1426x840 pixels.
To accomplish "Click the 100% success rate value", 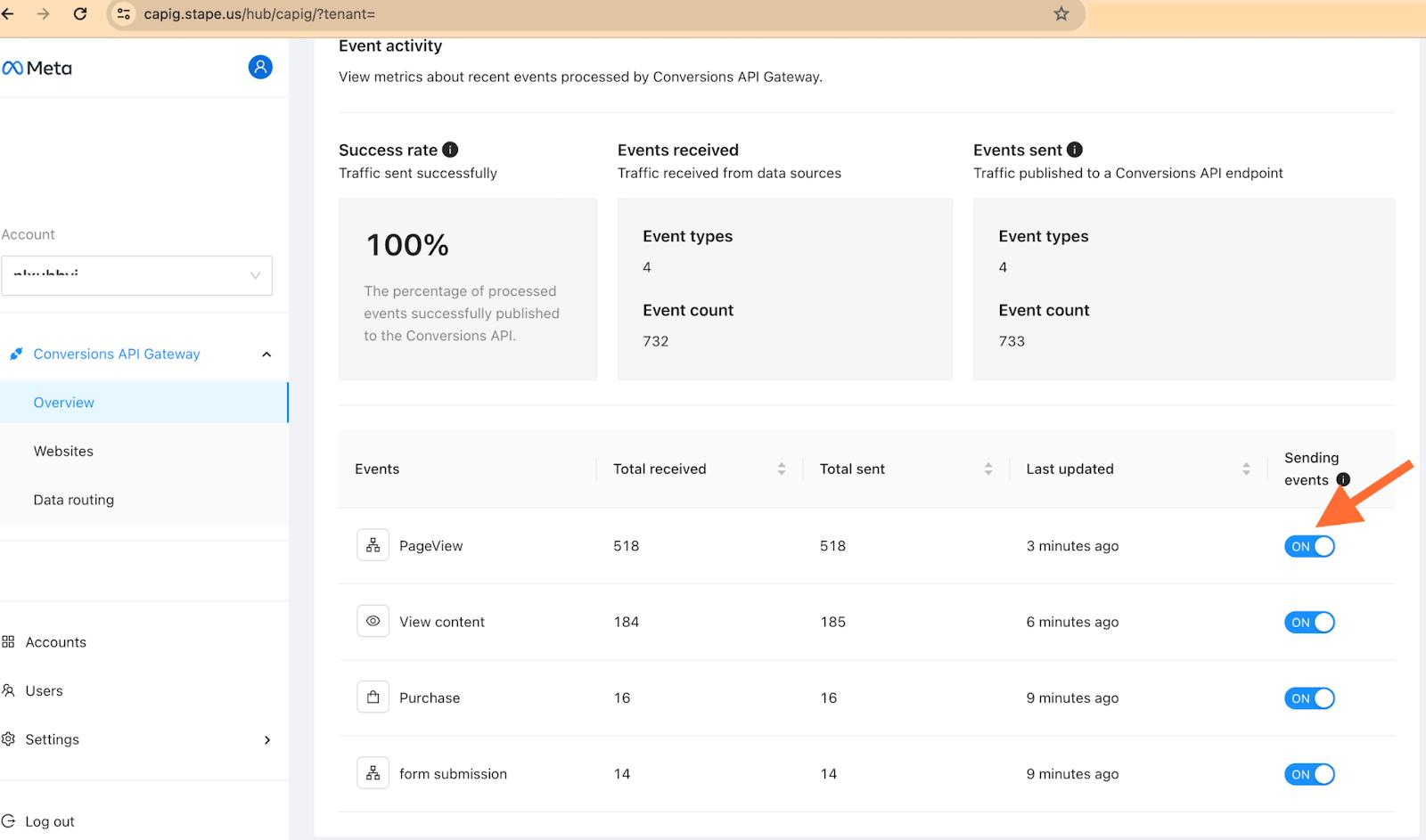I will click(407, 245).
